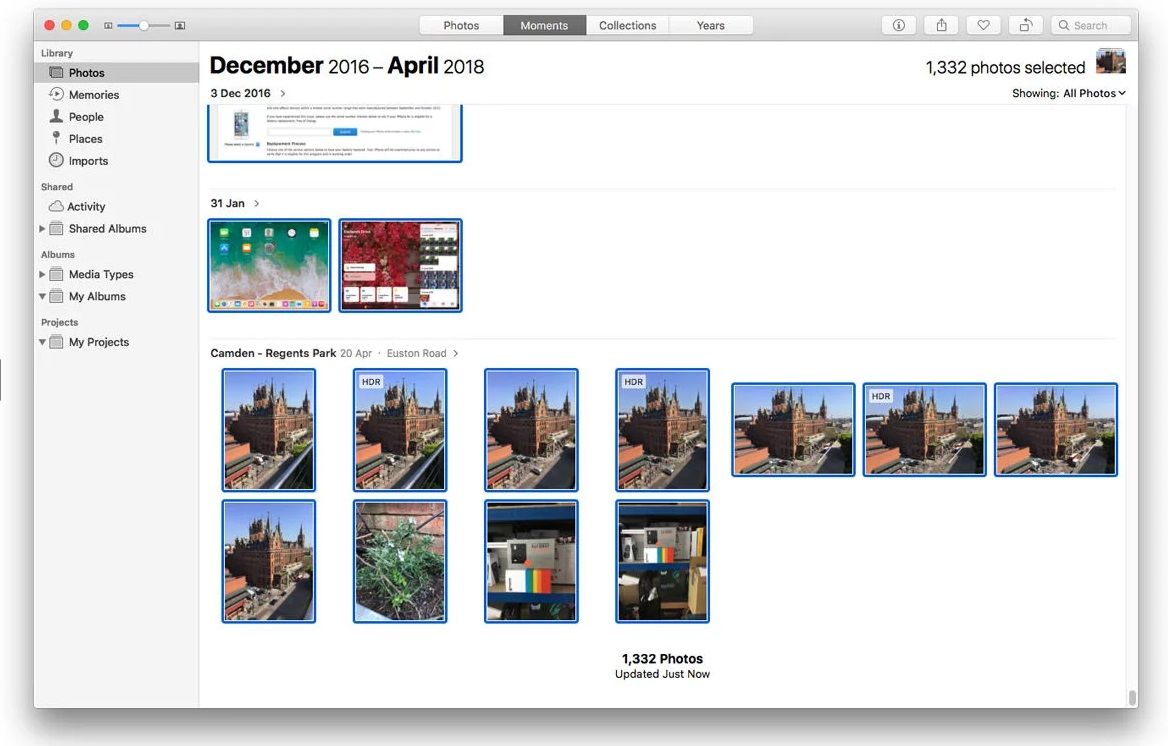
Task: Open the Memories icon in sidebar
Action: point(56,94)
